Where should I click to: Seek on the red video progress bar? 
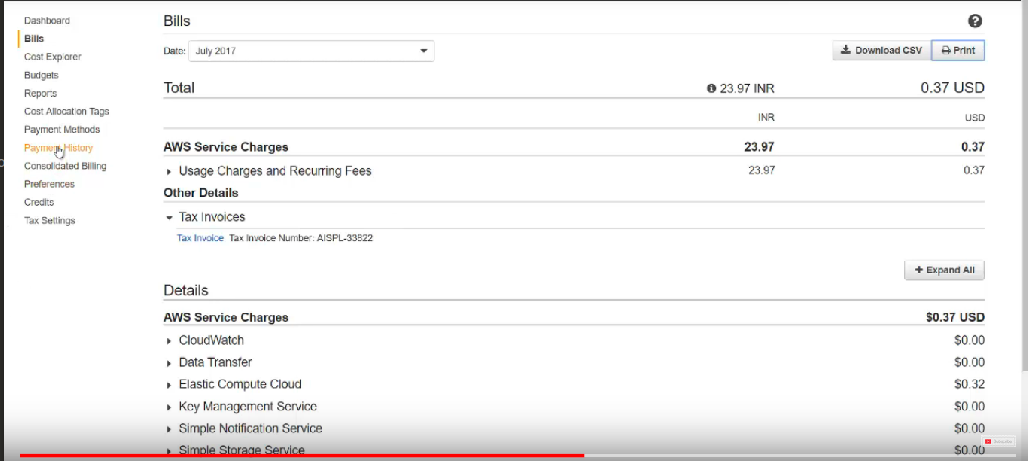(x=300, y=455)
